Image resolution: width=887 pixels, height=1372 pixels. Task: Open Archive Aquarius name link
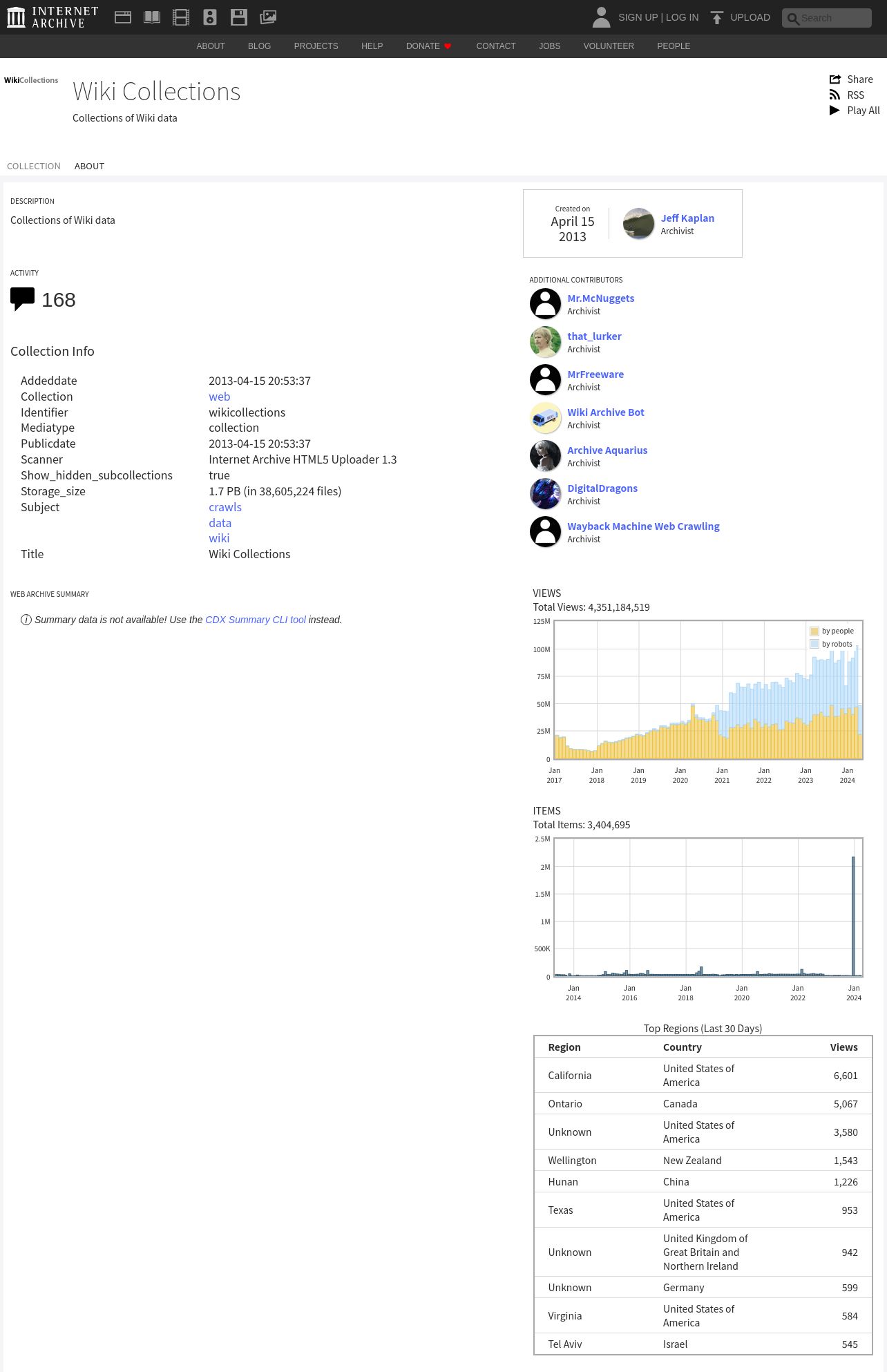pyautogui.click(x=607, y=450)
